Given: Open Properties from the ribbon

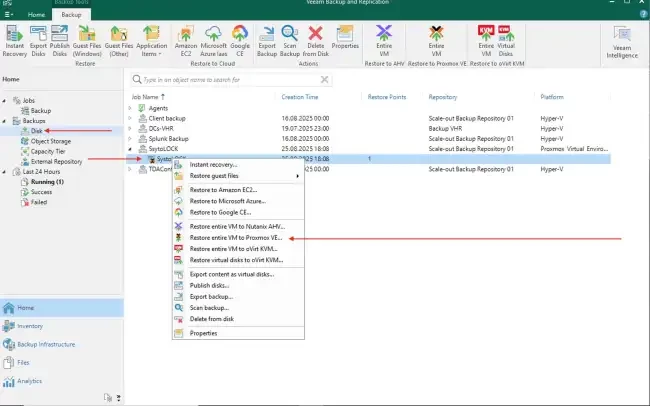Looking at the screenshot, I should coord(345,37).
